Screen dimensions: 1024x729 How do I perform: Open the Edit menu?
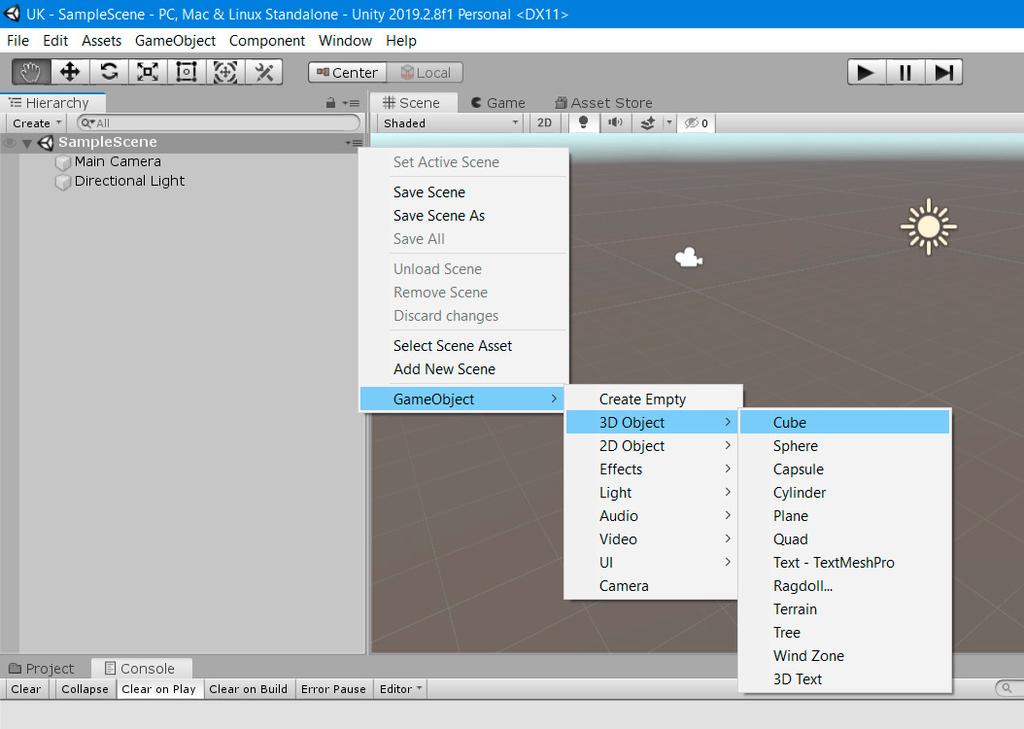56,40
